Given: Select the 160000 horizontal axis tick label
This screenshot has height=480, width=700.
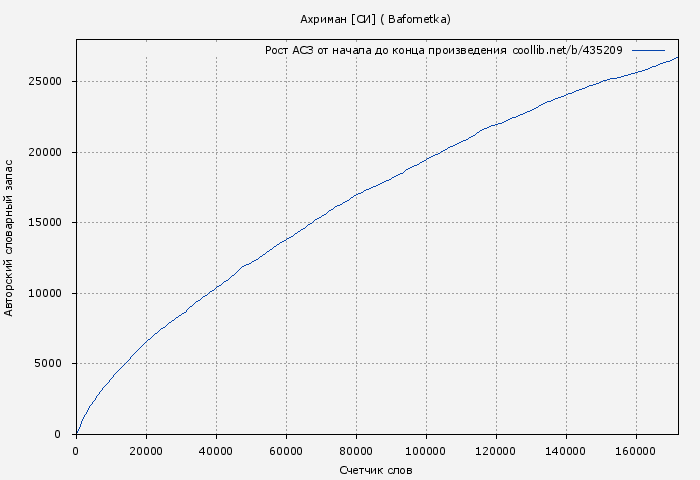Looking at the screenshot, I should coord(636,450).
